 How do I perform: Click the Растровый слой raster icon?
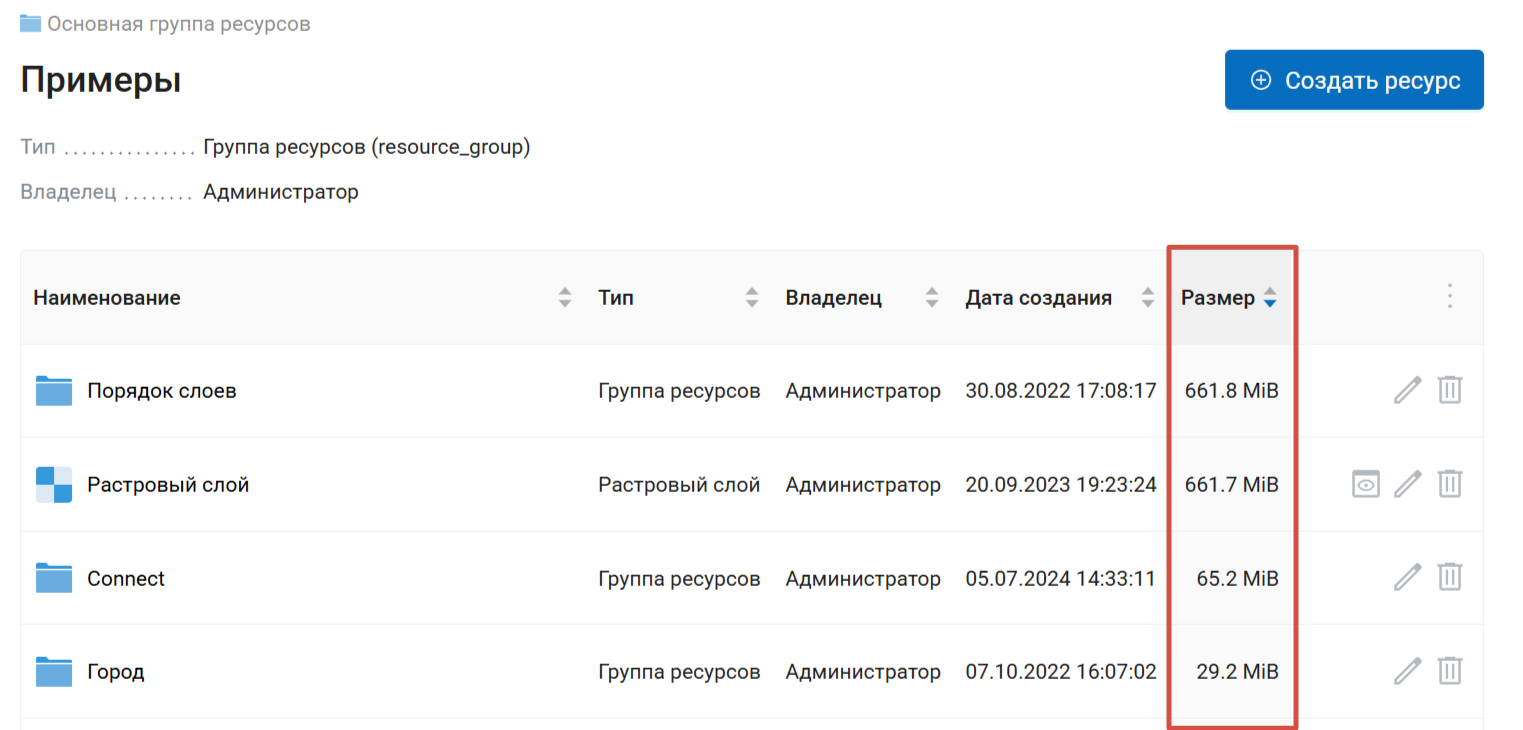tap(54, 485)
